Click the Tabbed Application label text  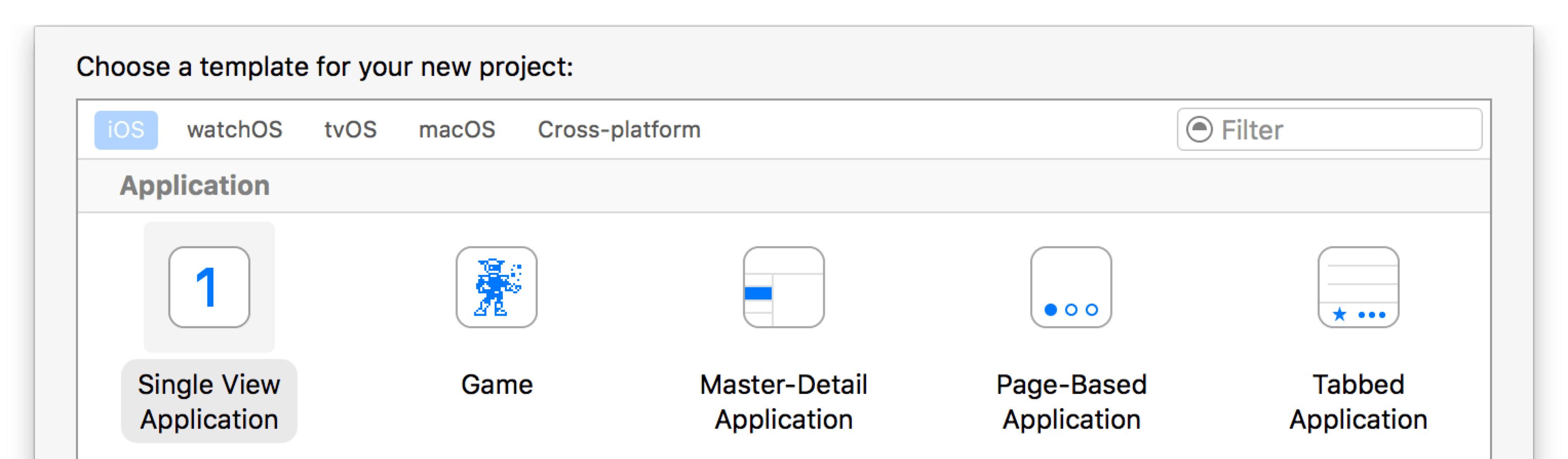tap(1358, 402)
